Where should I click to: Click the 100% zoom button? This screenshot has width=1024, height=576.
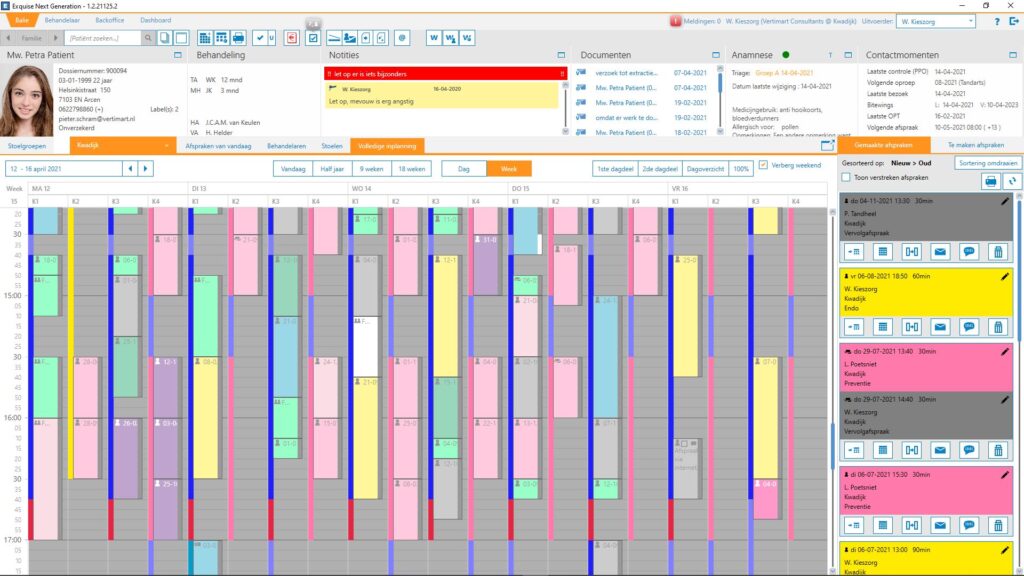click(x=741, y=169)
